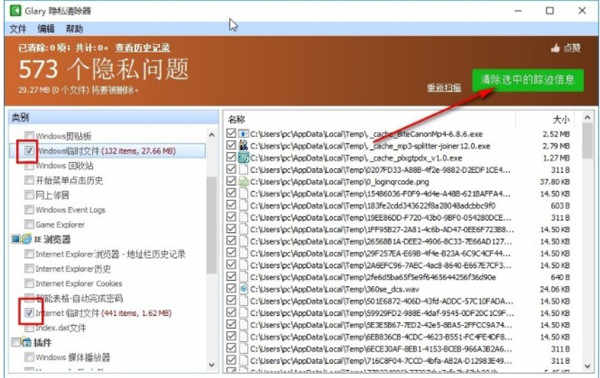Screen dimensions: 600x378
Task: Tick the Game Explorer checkbox
Action: pyautogui.click(x=29, y=224)
